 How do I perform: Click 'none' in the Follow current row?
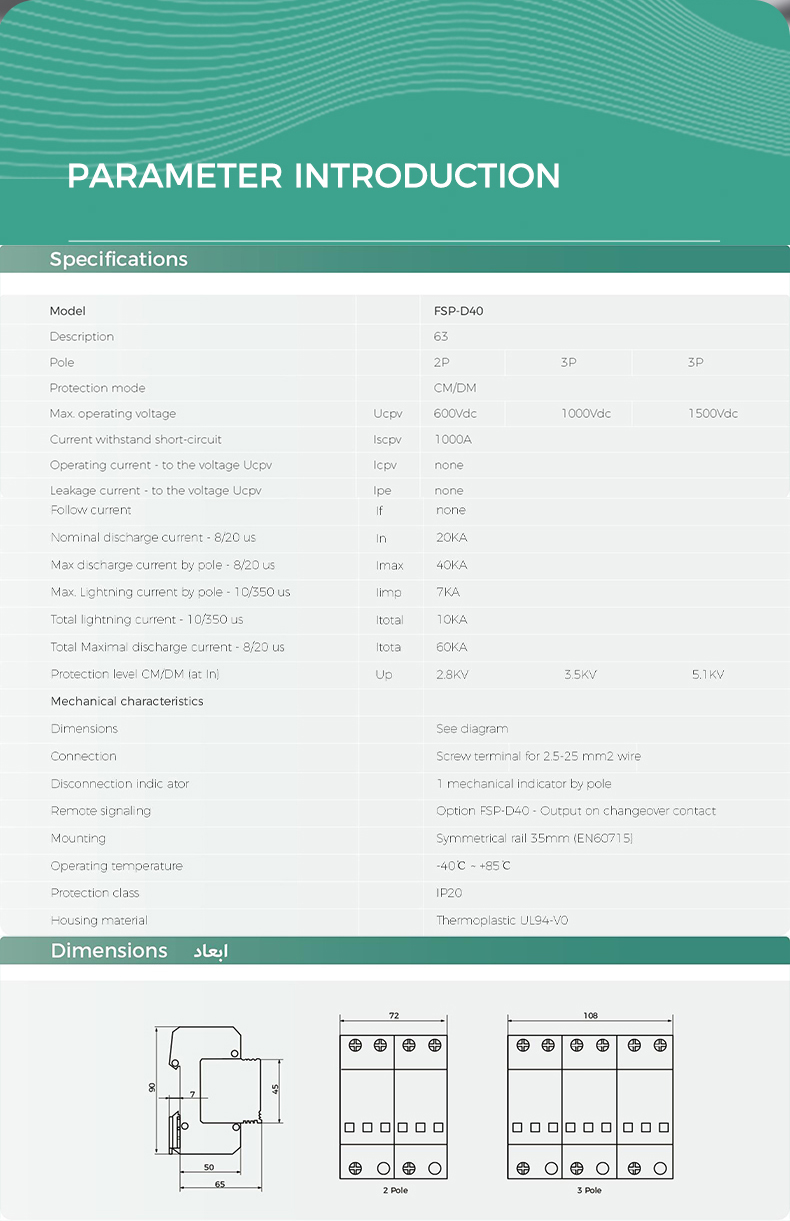click(451, 510)
